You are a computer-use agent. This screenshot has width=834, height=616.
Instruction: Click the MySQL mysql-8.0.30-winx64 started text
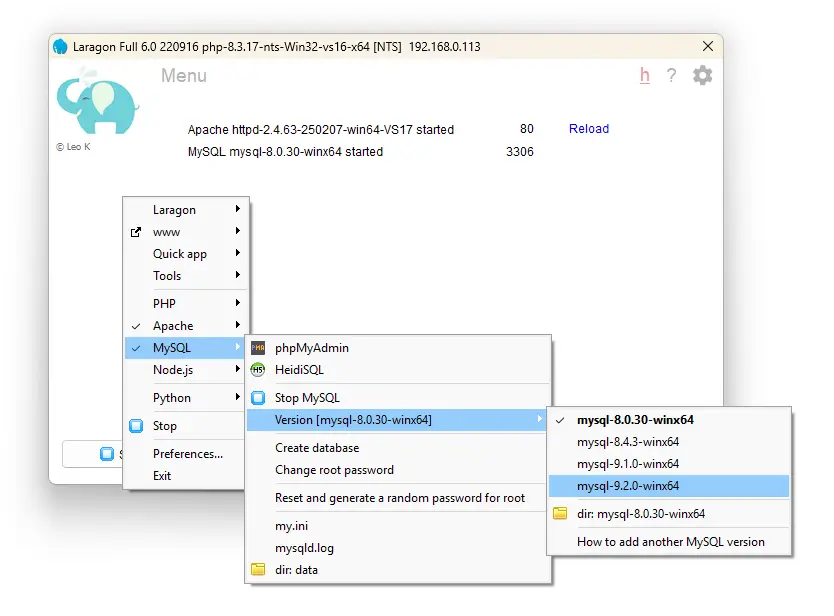coord(285,152)
